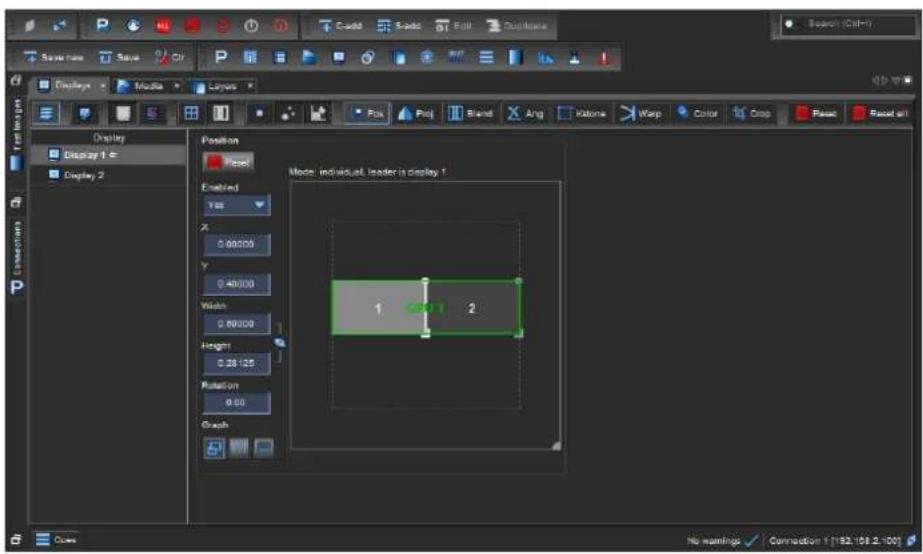Click the blue linked-rings icon in second toolbar
This screenshot has height=554, width=923.
[368, 57]
